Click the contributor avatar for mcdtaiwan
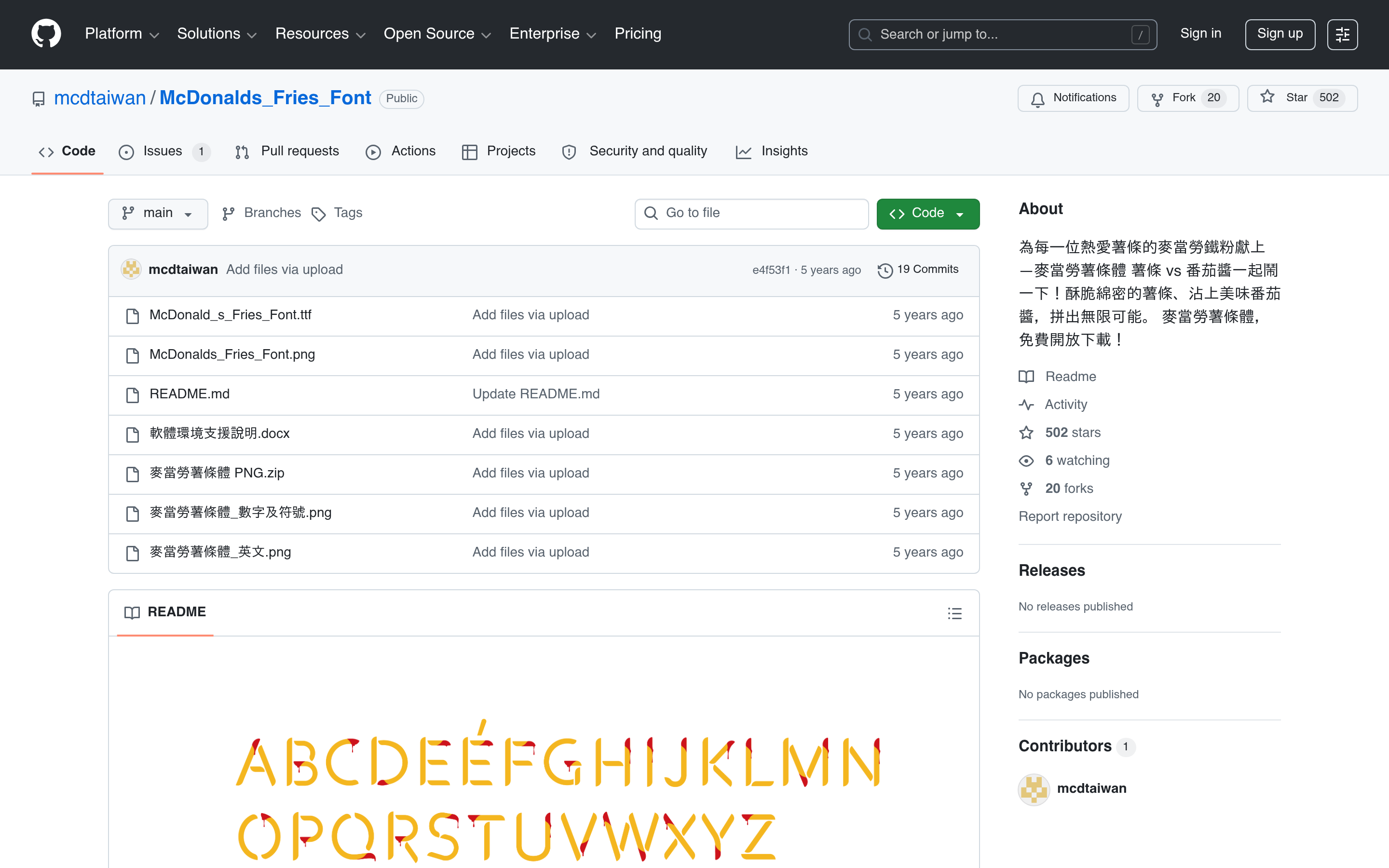The width and height of the screenshot is (1389, 868). pos(1034,789)
